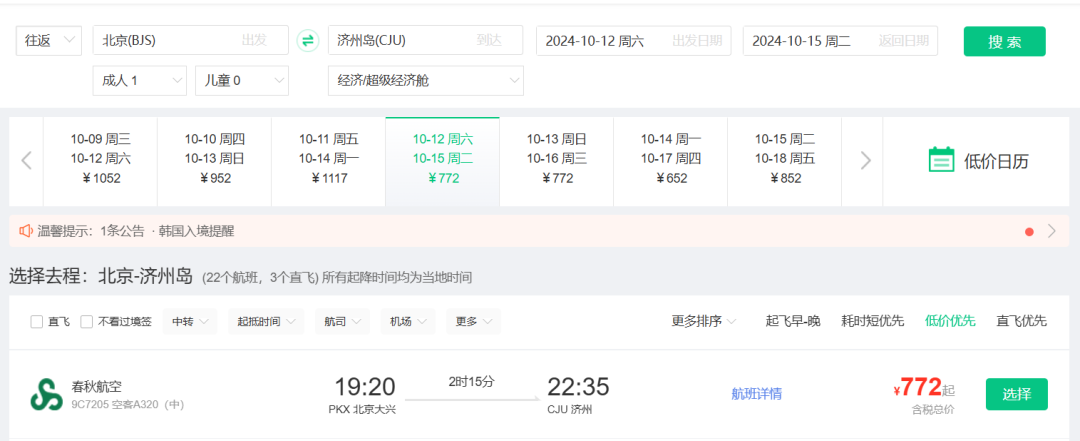The image size is (1080, 441).
Task: Open the low-price calendar icon
Action: pyautogui.click(x=941, y=160)
